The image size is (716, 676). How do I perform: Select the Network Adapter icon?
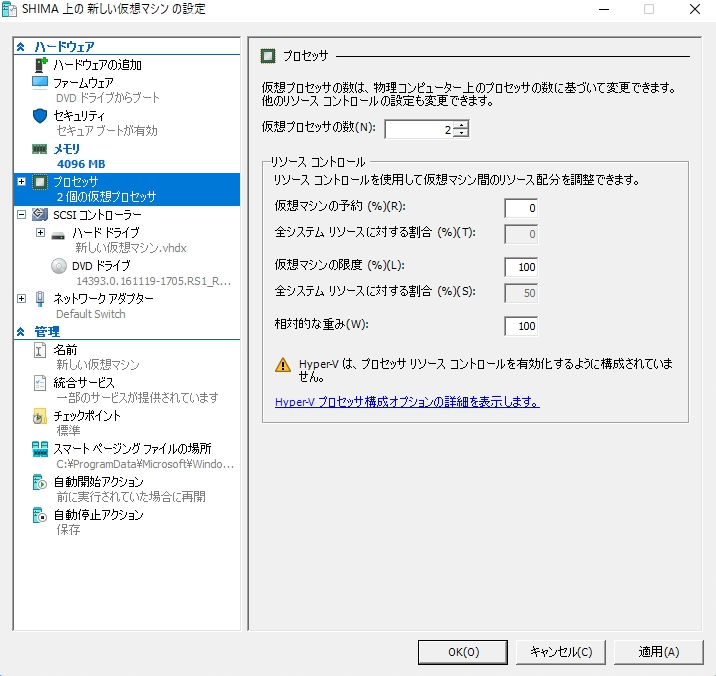(40, 299)
